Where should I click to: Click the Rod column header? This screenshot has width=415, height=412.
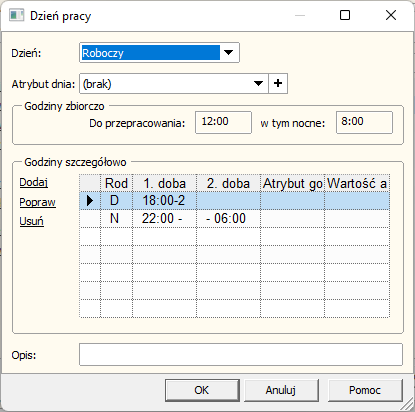coord(116,183)
